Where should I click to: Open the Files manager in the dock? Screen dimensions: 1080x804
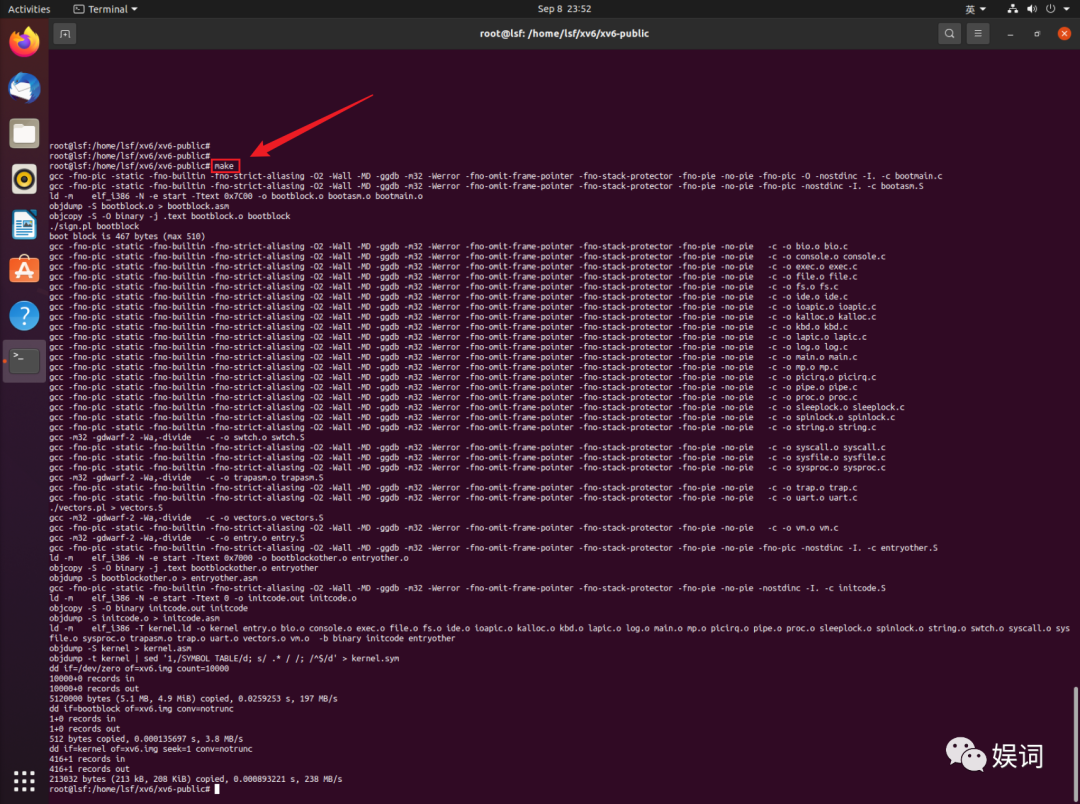tap(24, 133)
